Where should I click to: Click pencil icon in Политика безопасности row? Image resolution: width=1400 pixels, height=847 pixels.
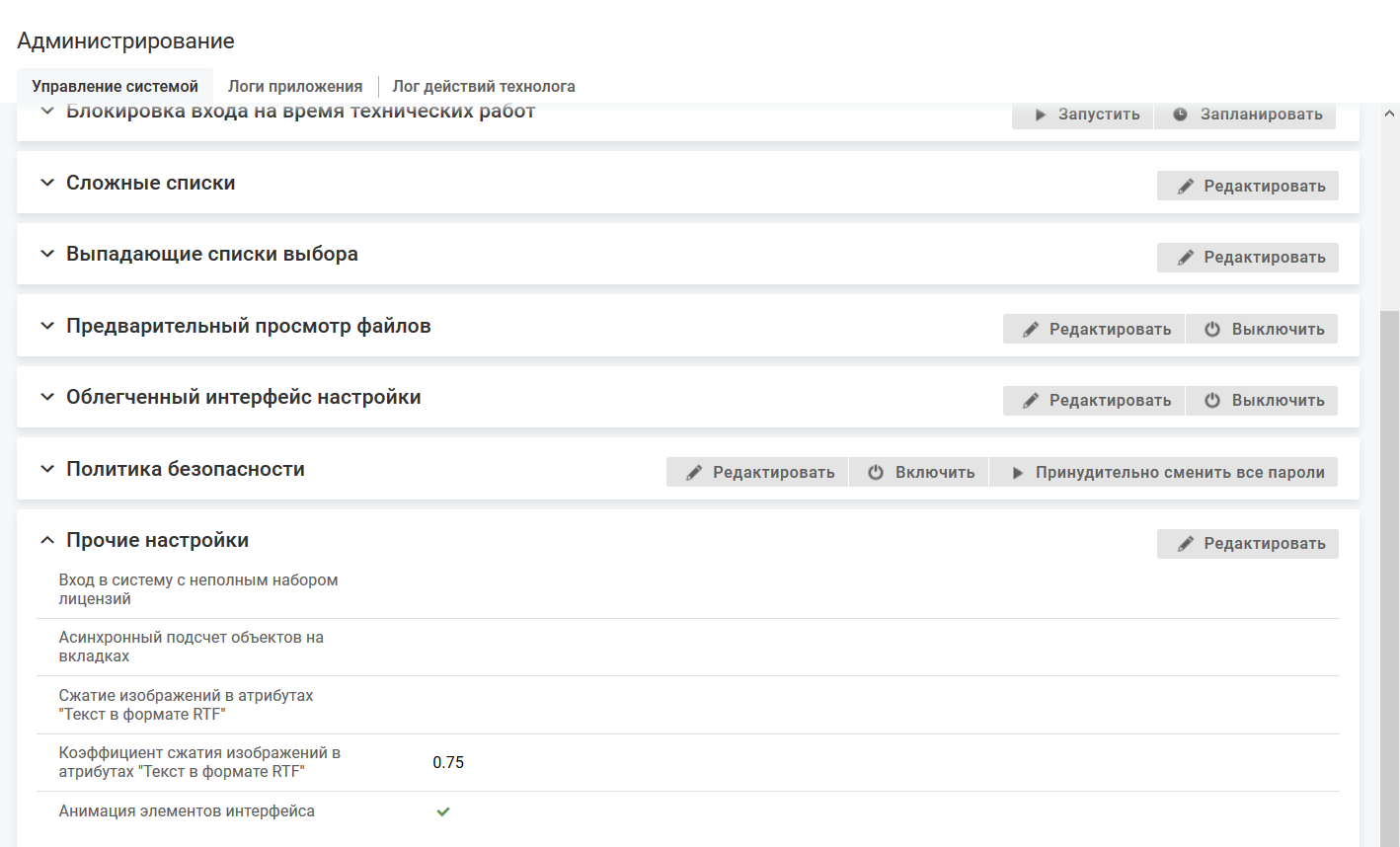pos(694,473)
